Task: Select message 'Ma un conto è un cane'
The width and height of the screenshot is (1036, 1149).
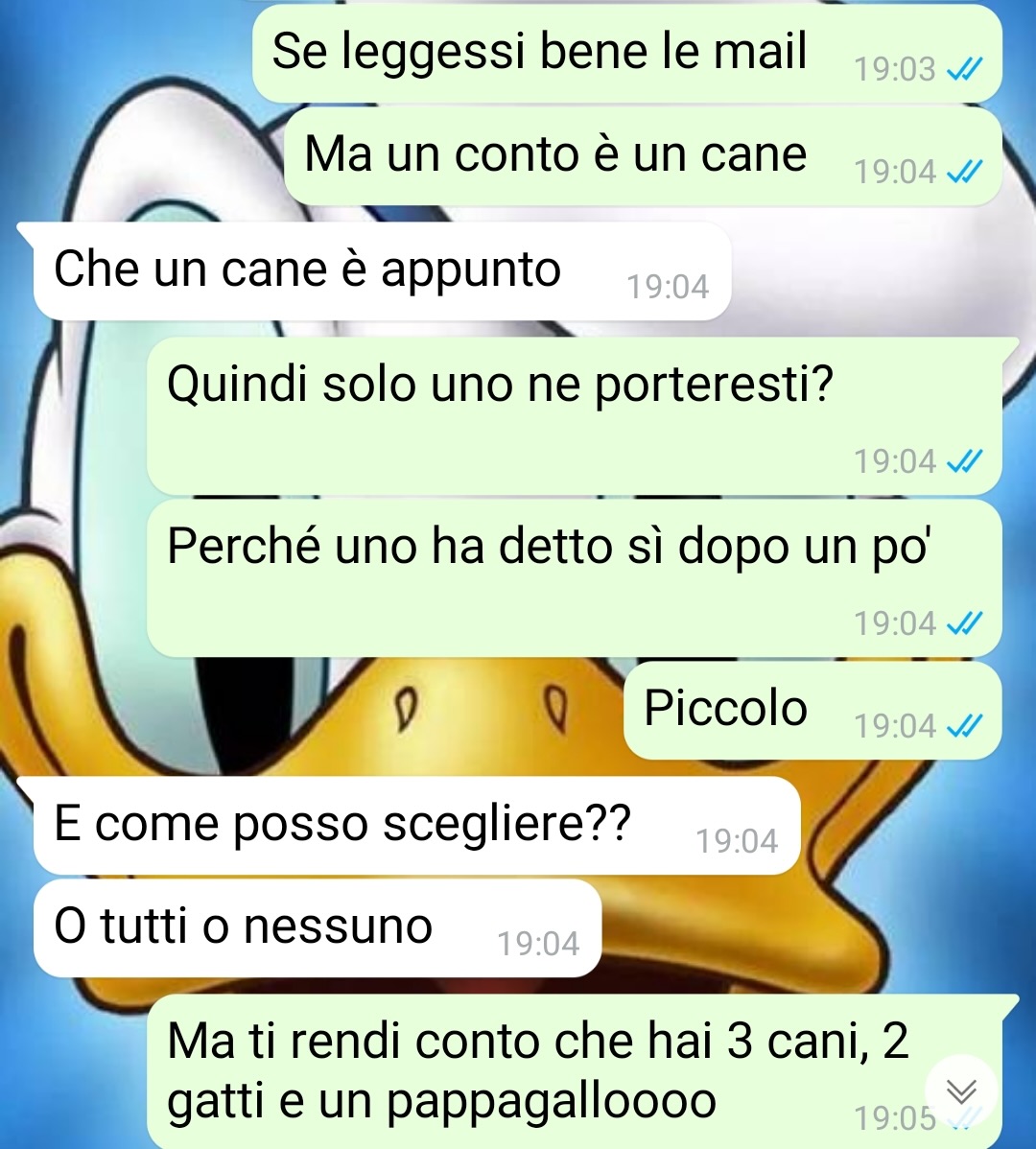Action: [643, 156]
